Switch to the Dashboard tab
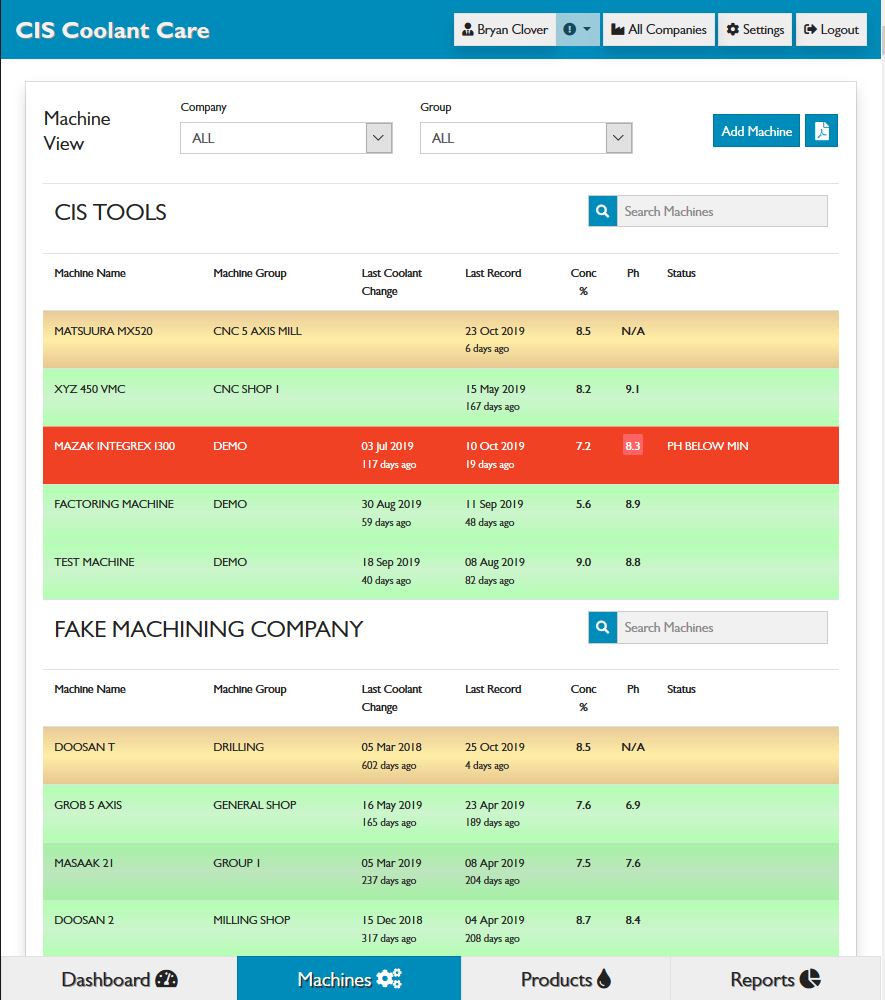 tap(119, 979)
